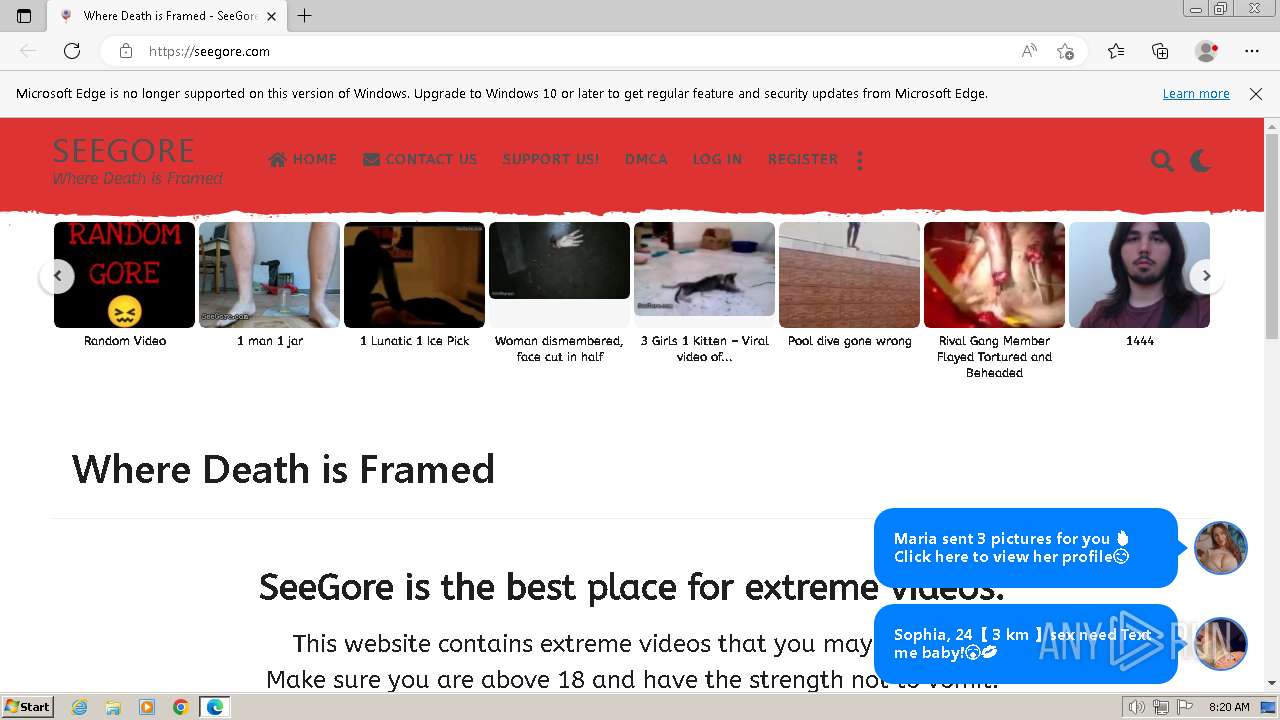Open the Action Center flag icon
The width and height of the screenshot is (1280, 720).
coord(1185,707)
